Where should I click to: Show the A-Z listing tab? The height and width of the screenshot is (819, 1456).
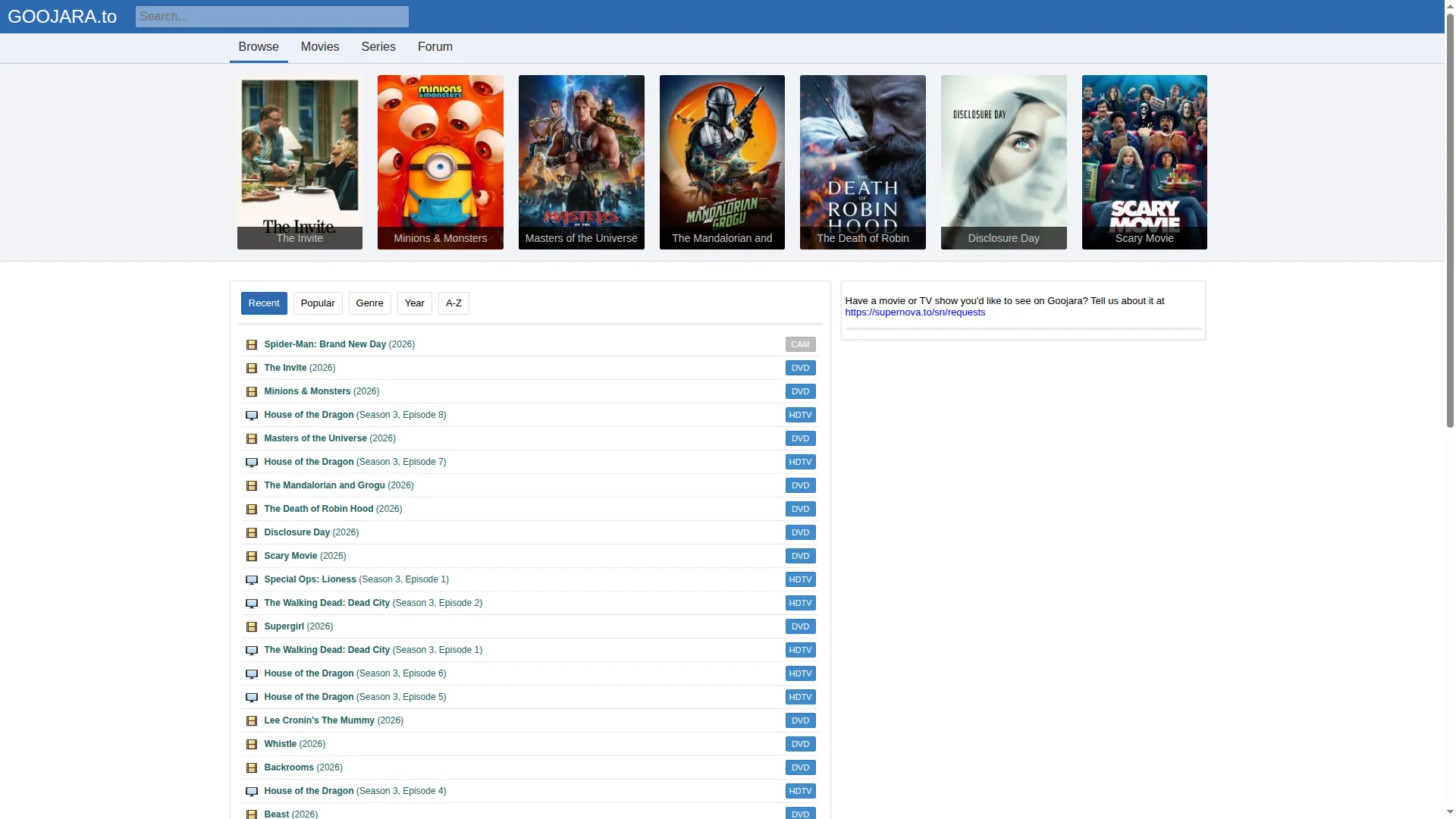453,303
